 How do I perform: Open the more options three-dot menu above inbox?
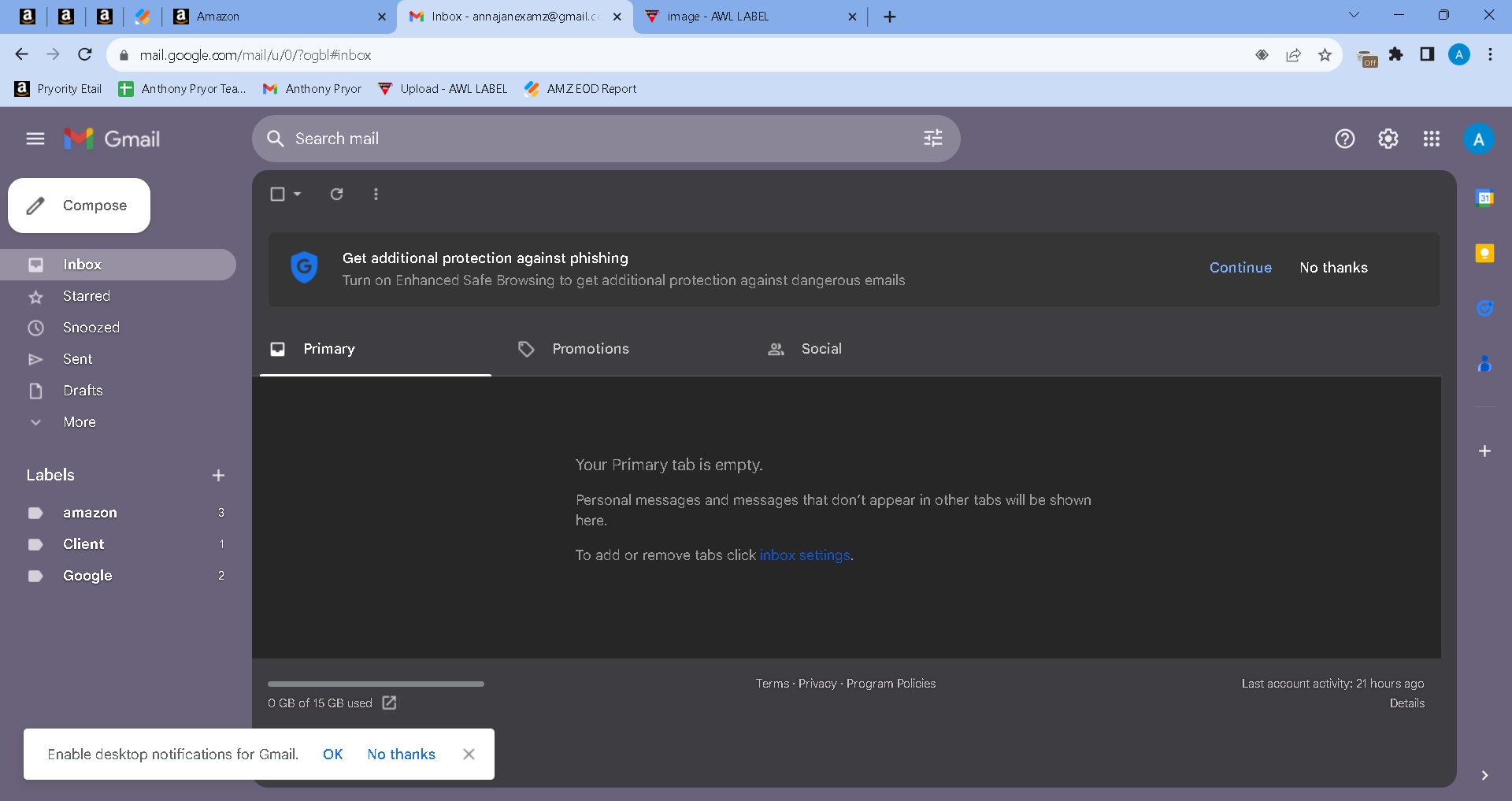pos(376,194)
